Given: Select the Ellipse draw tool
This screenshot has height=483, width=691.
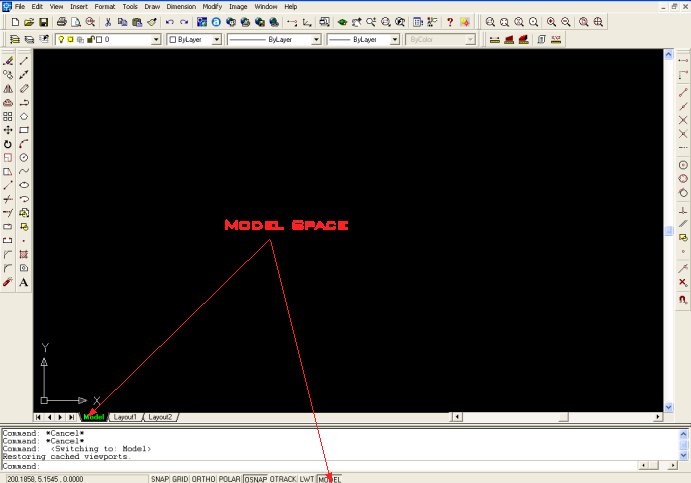Looking at the screenshot, I should coord(24,185).
